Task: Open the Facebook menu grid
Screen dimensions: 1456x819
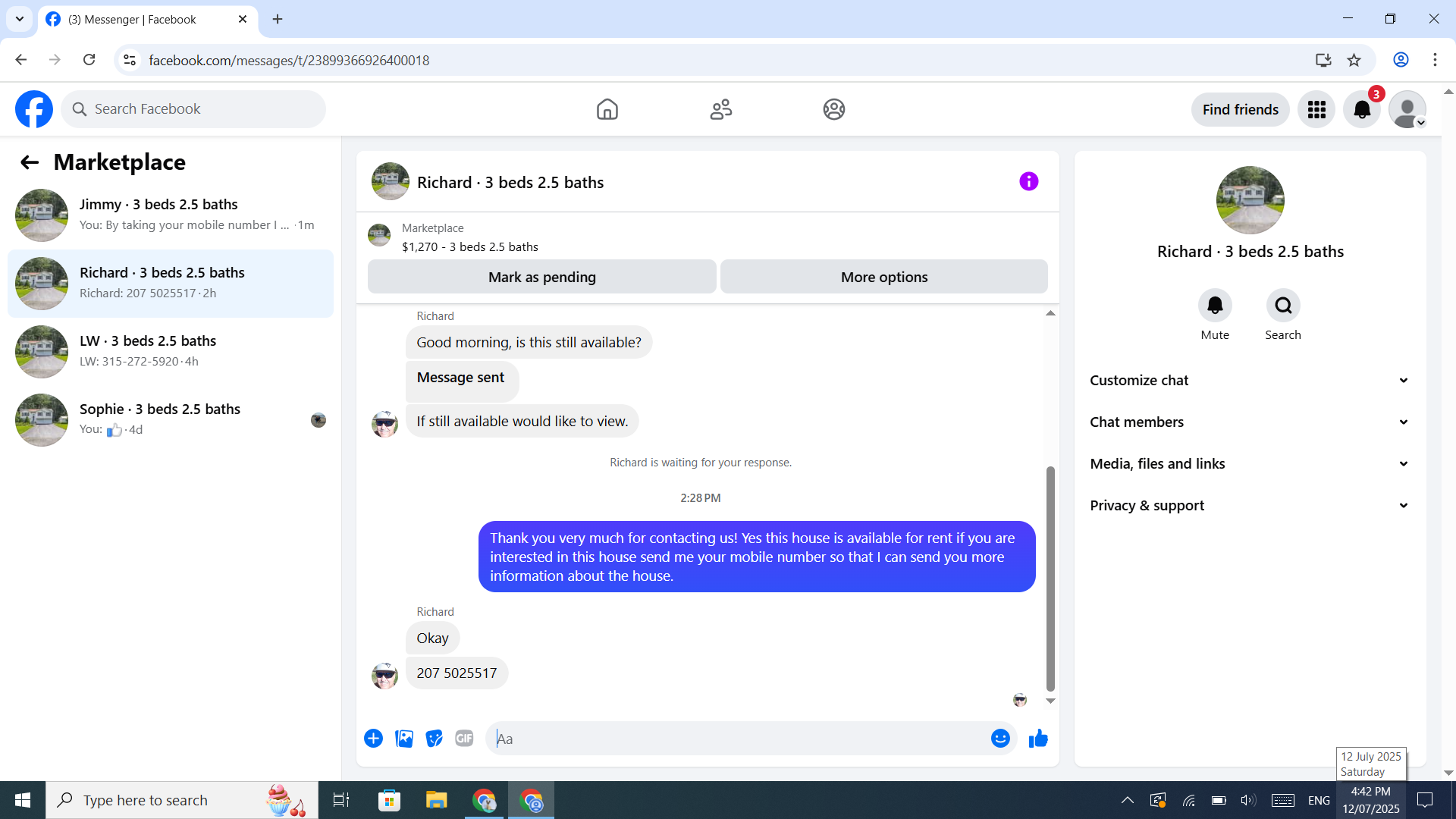Action: [1316, 110]
